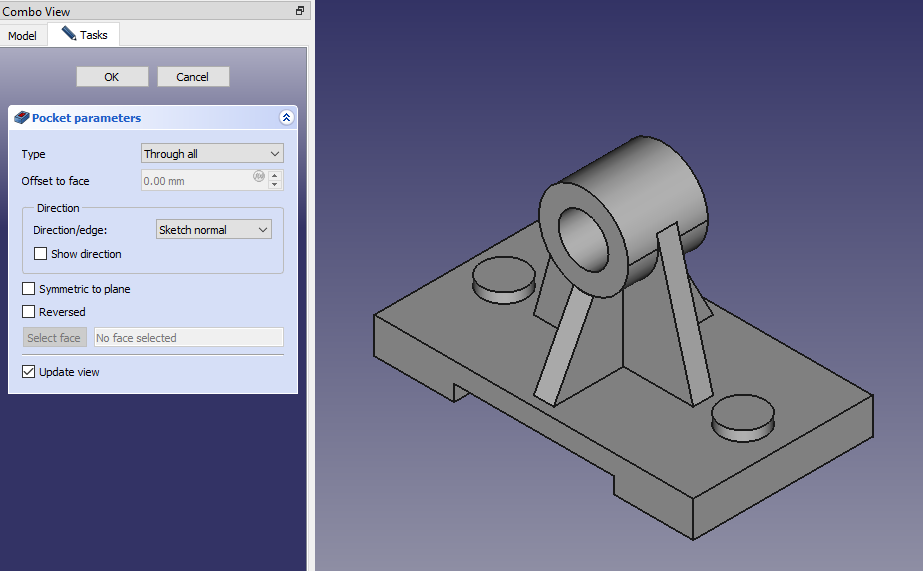
Task: Enable the Show direction checkbox
Action: [x=41, y=254]
